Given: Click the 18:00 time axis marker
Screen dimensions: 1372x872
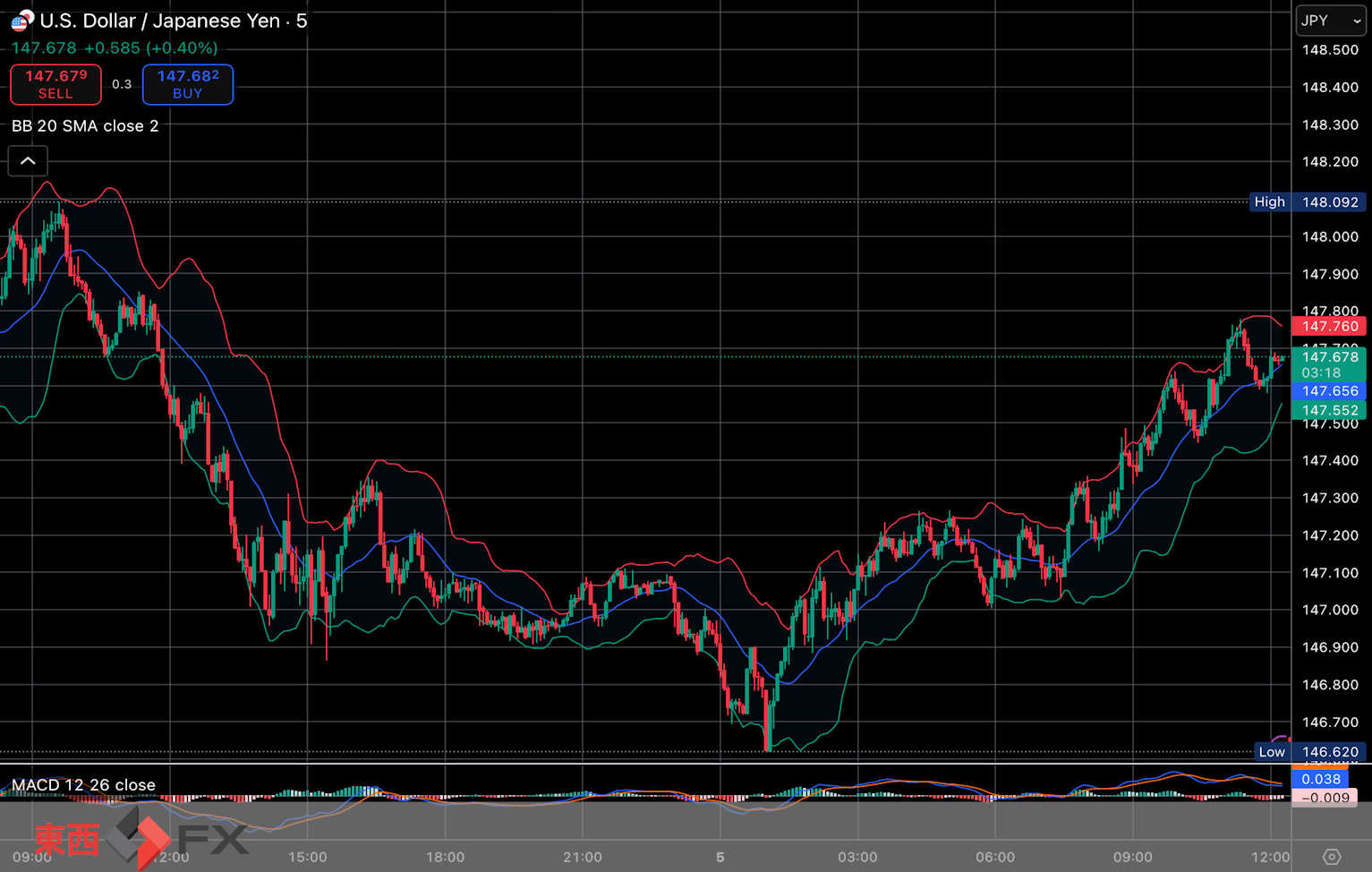Looking at the screenshot, I should pos(445,857).
